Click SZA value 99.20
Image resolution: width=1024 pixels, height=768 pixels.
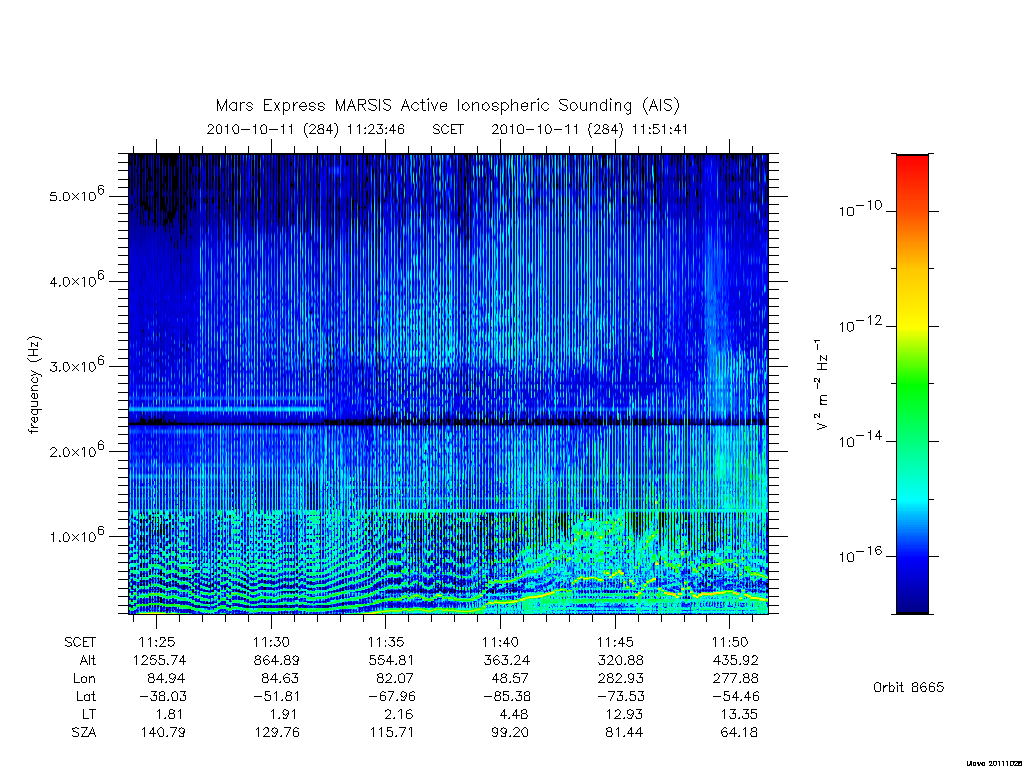click(510, 733)
